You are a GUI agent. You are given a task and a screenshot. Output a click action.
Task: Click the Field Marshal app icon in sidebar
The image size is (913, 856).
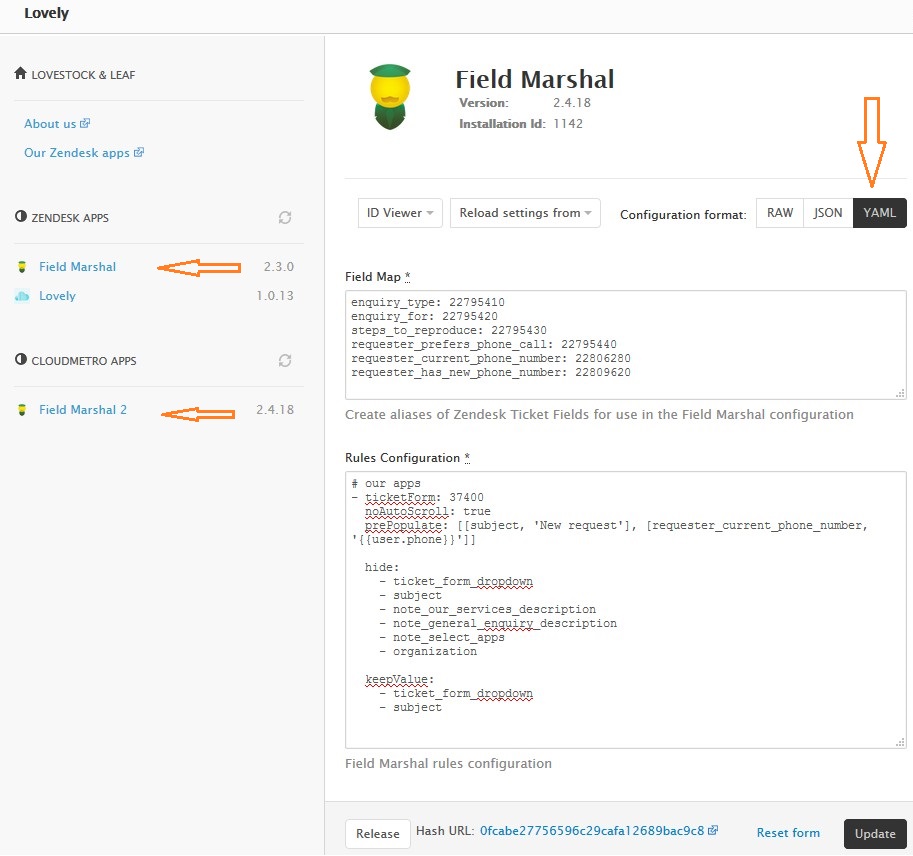pos(22,267)
